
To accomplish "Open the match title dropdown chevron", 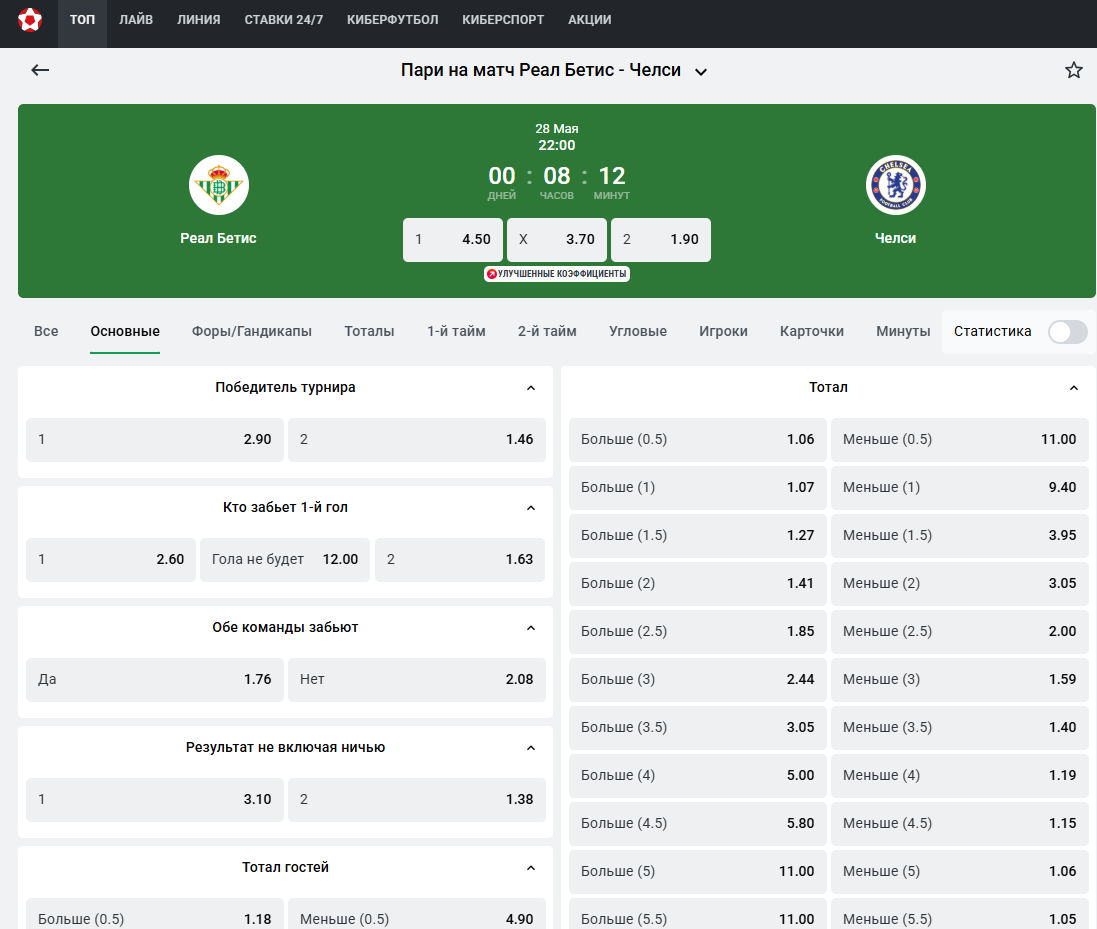I will coord(701,71).
